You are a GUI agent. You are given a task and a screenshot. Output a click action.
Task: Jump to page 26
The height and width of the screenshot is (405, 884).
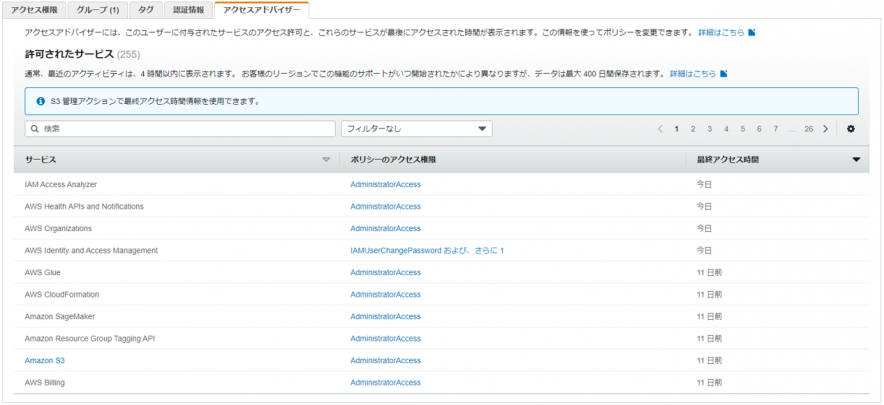coord(808,129)
